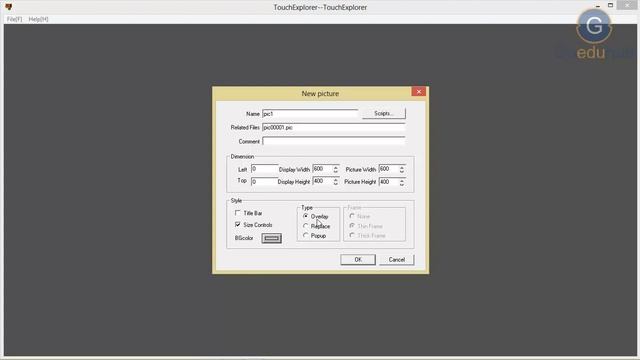
Task: Decrease Display Width with down arrow
Action: [336, 171]
